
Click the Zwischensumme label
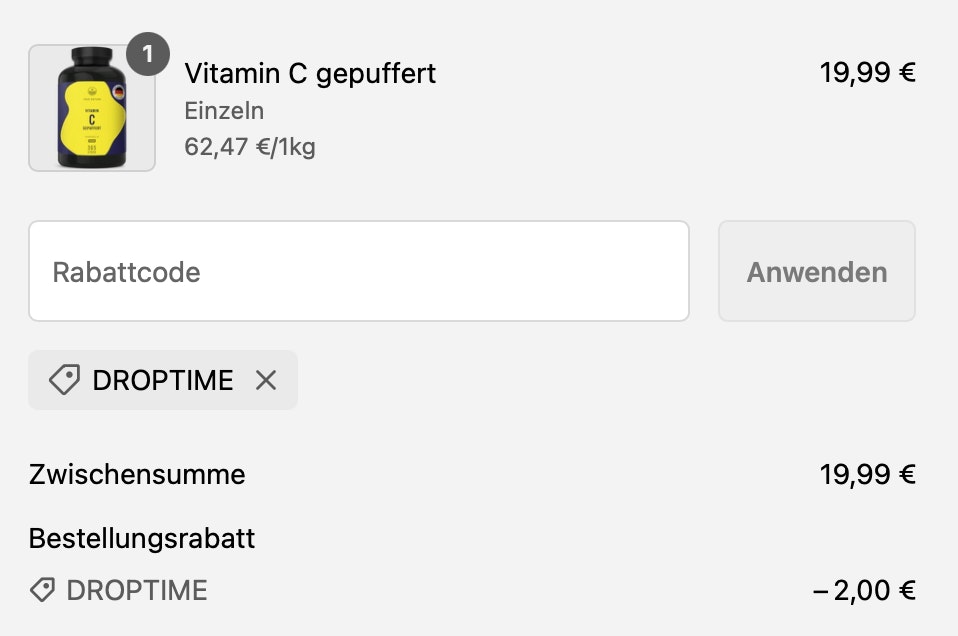tap(137, 475)
